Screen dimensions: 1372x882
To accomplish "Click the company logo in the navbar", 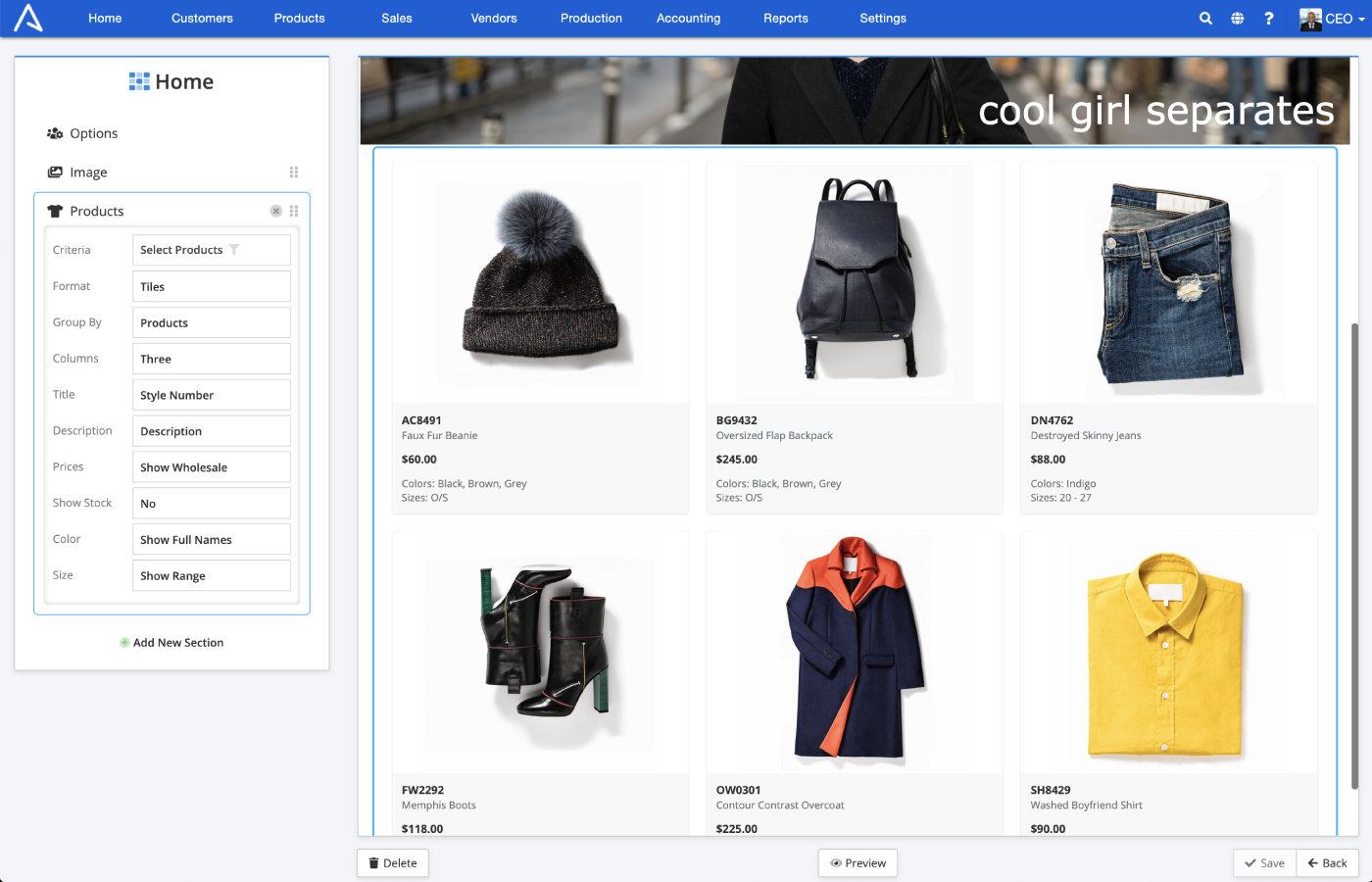I will (28, 18).
